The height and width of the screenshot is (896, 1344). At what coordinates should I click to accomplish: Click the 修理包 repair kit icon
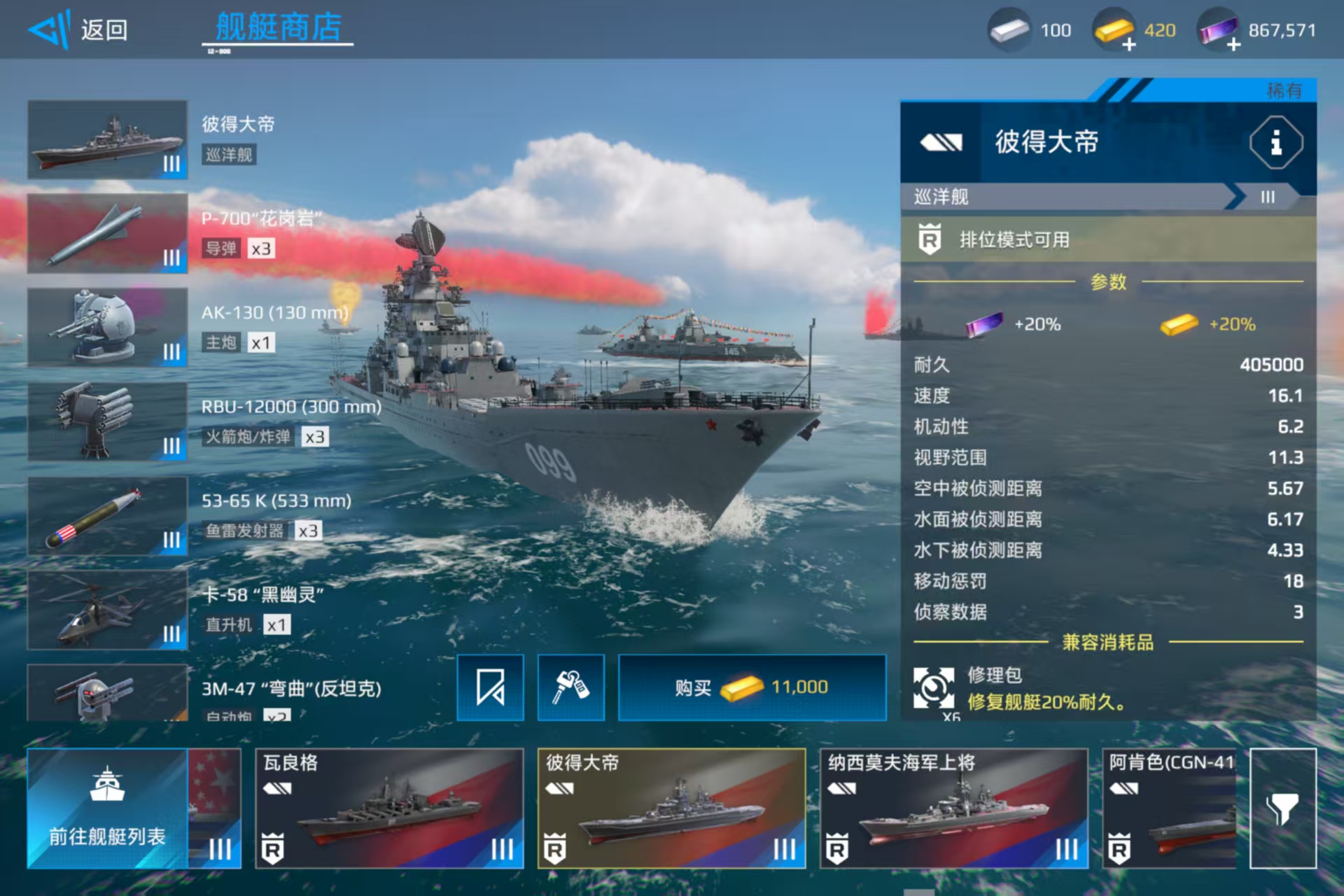tap(934, 689)
